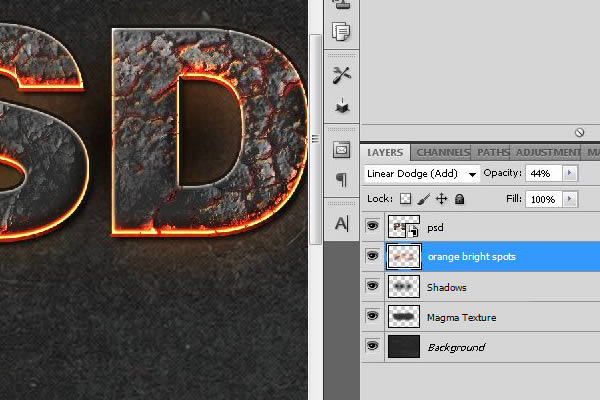The width and height of the screenshot is (600, 400).
Task: Click the Opacity value field
Action: pos(543,173)
